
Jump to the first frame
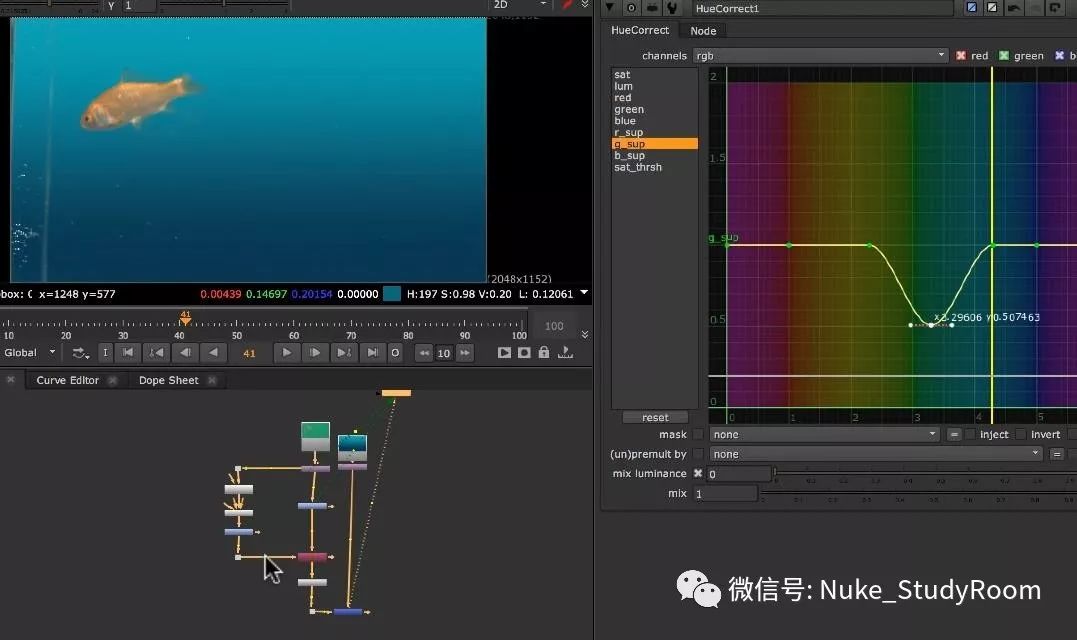click(128, 353)
